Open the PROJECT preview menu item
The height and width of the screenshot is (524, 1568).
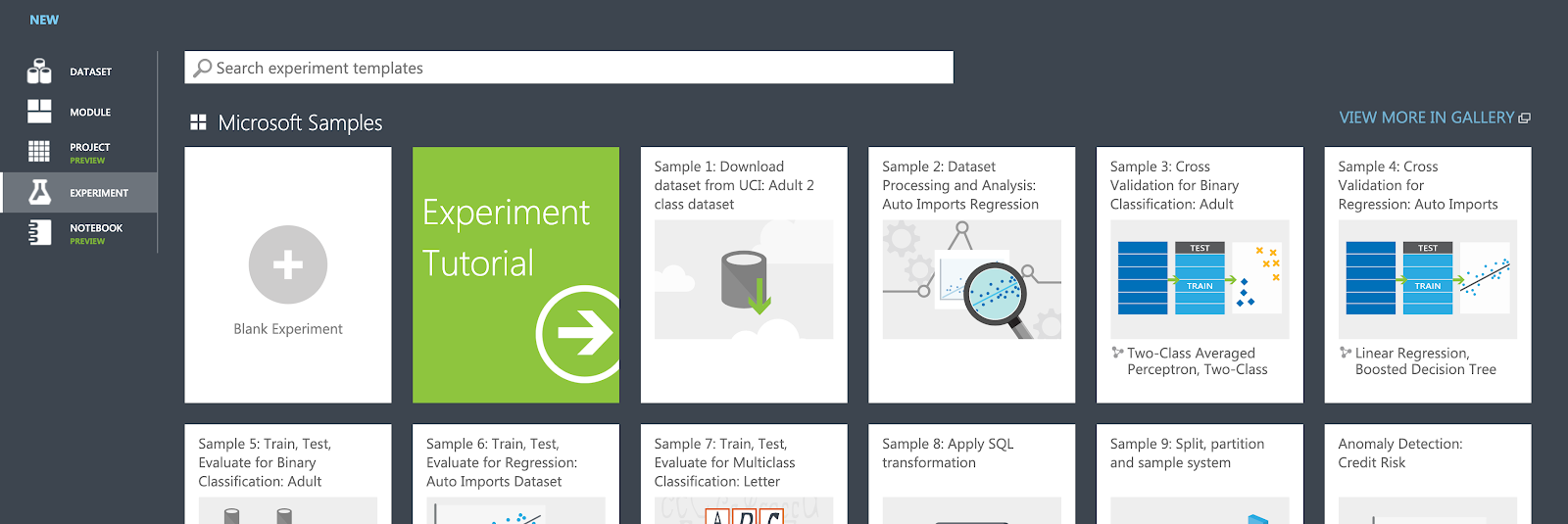coord(78,152)
